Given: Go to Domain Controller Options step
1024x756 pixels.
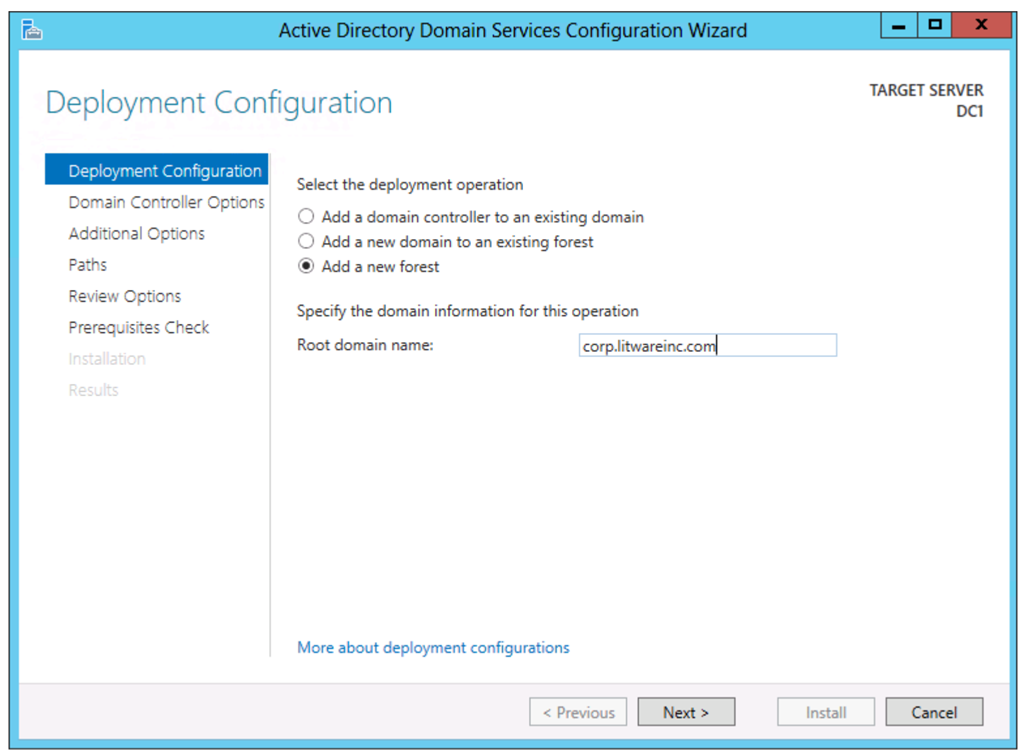Looking at the screenshot, I should point(166,202).
